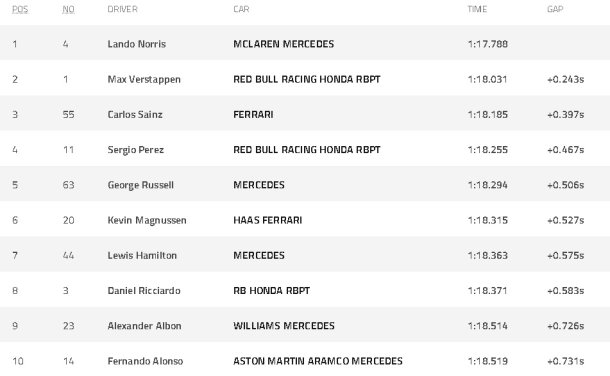Open Lando Norris driver link
The width and height of the screenshot is (610, 376).
137,44
